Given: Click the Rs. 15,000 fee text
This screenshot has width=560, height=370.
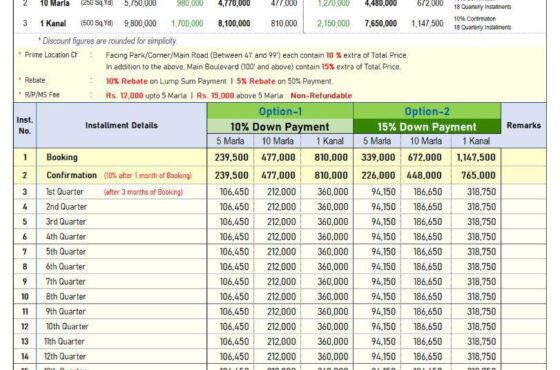Looking at the screenshot, I should point(215,96).
